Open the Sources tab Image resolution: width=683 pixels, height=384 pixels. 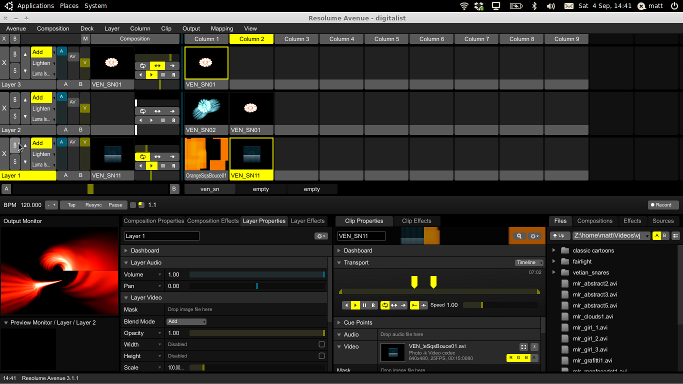click(x=663, y=221)
